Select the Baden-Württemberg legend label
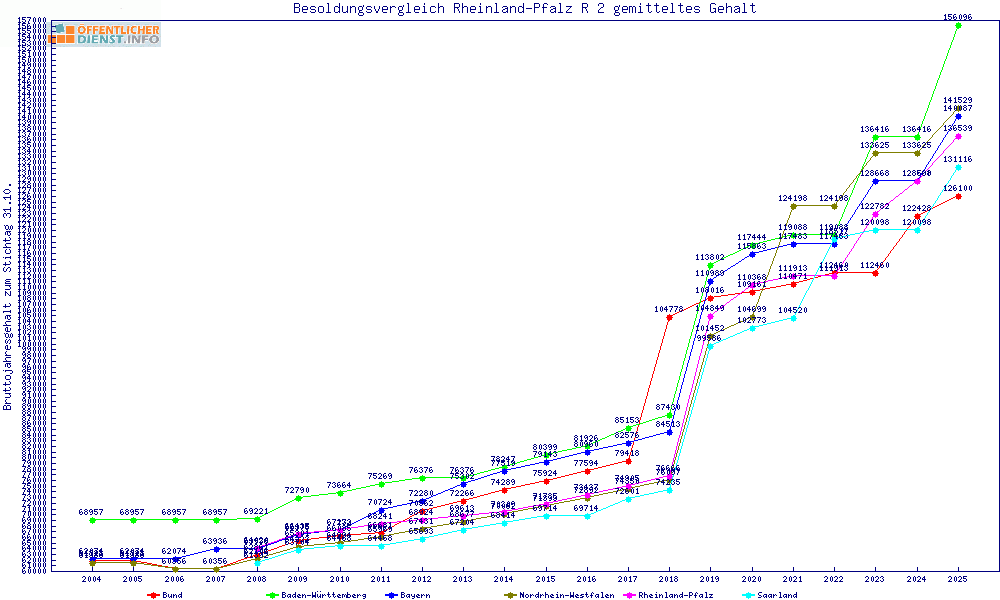 pyautogui.click(x=316, y=595)
